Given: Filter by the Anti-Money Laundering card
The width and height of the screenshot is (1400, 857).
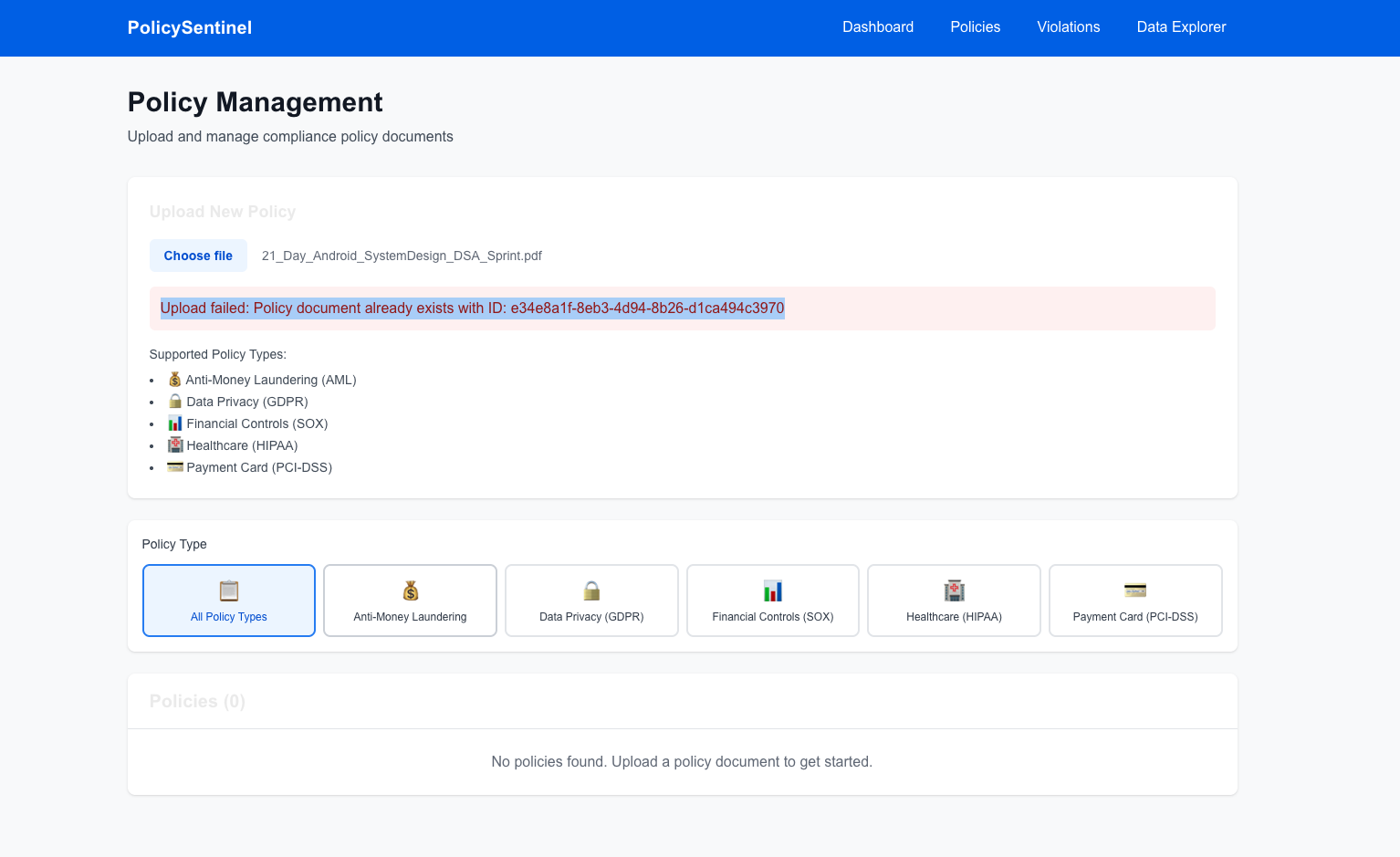Looking at the screenshot, I should (x=410, y=601).
